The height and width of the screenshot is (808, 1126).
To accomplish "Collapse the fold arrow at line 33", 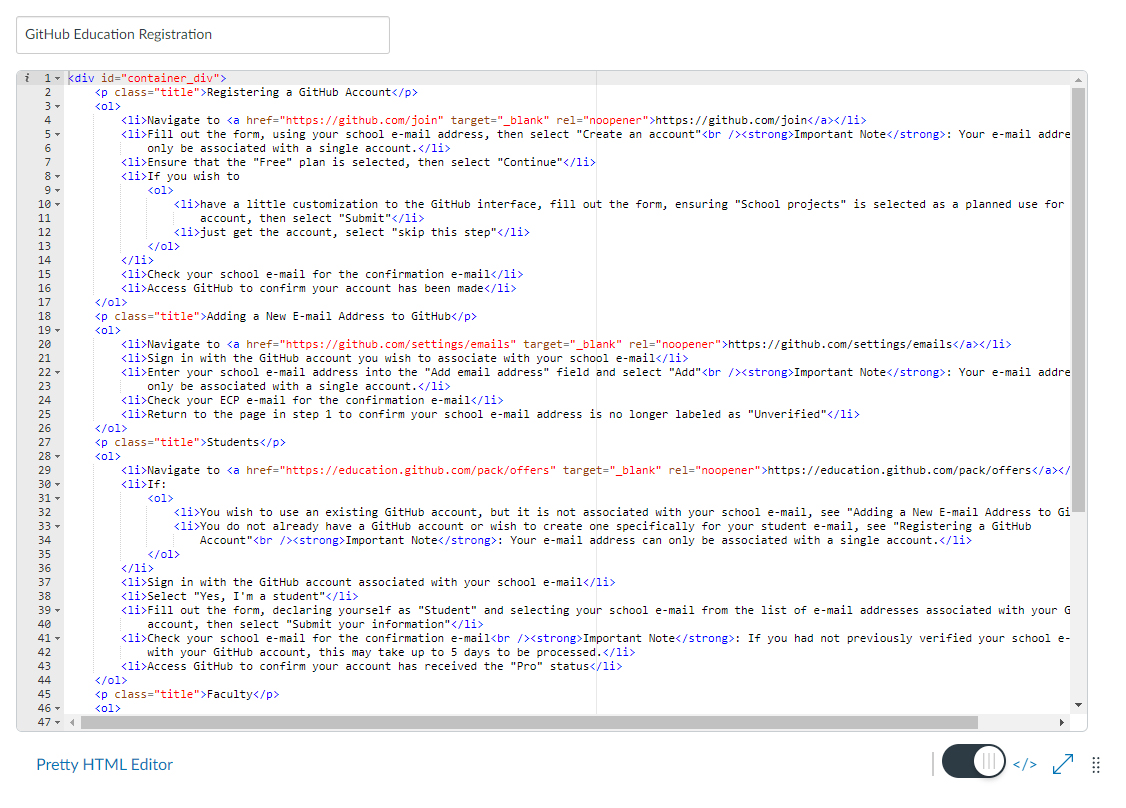I will (57, 526).
